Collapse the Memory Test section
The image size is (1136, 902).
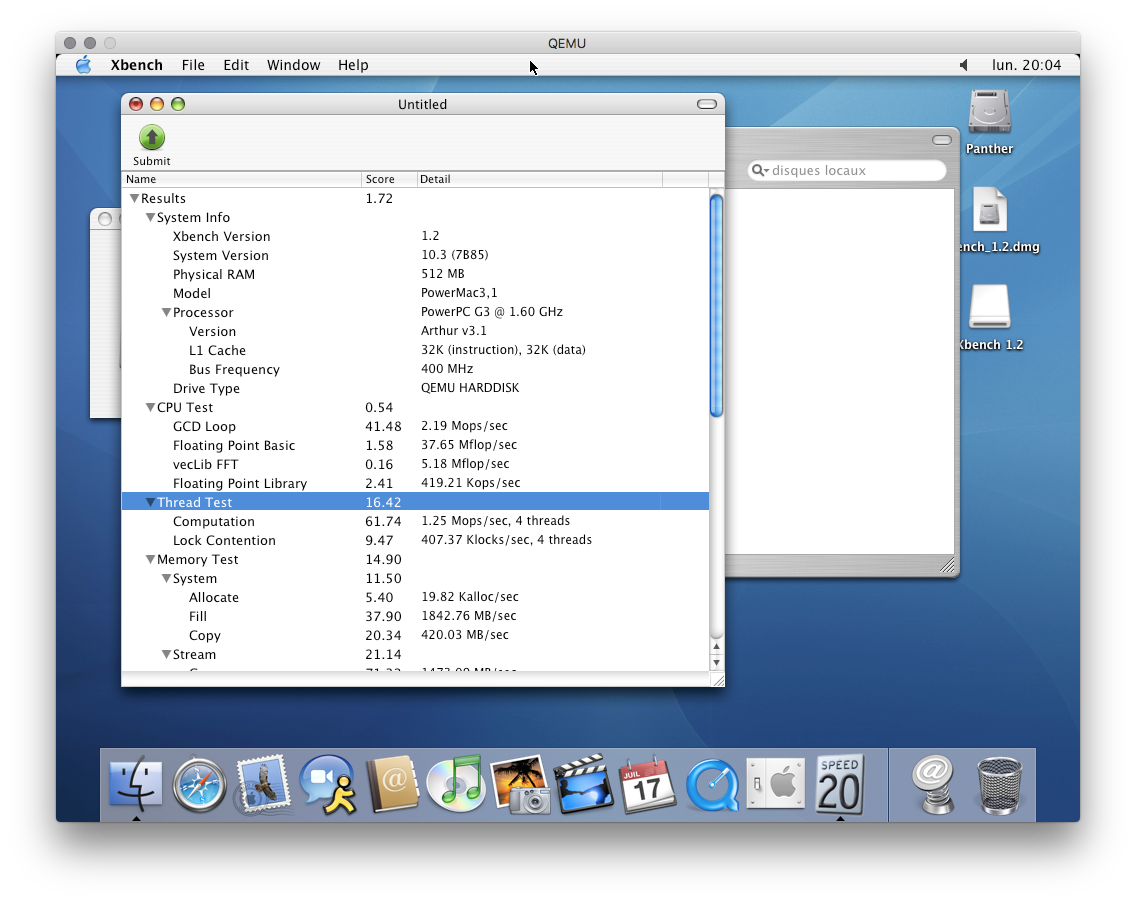click(150, 559)
